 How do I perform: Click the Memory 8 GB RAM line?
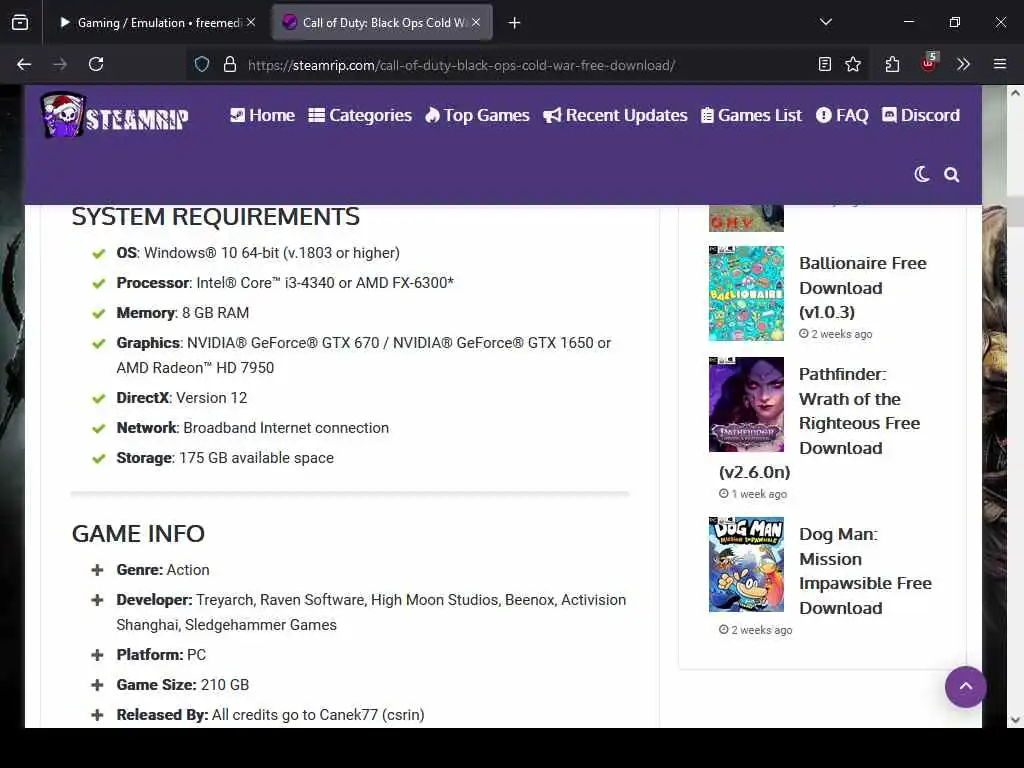click(183, 313)
